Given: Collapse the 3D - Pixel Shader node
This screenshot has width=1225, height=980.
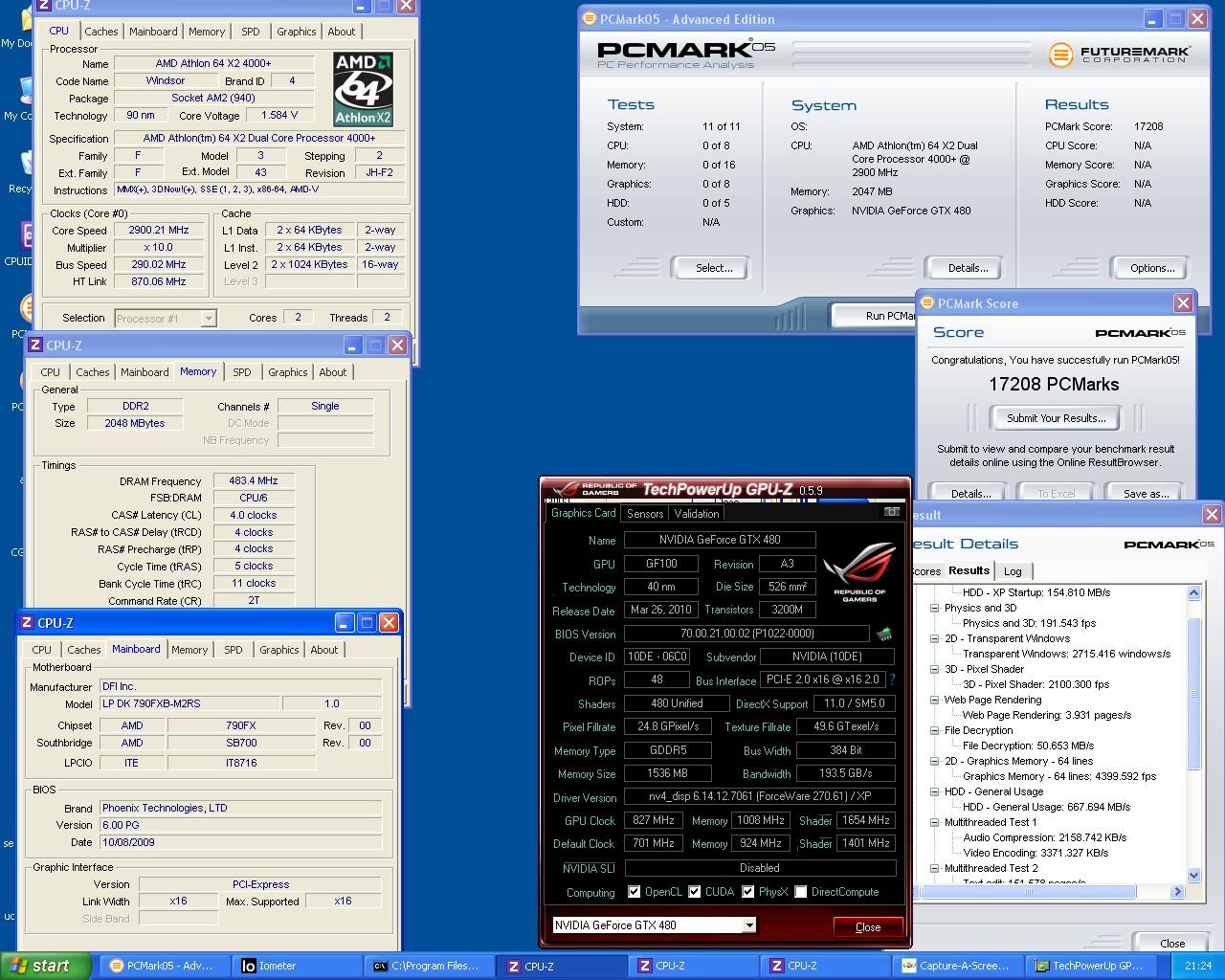Looking at the screenshot, I should click(x=935, y=669).
